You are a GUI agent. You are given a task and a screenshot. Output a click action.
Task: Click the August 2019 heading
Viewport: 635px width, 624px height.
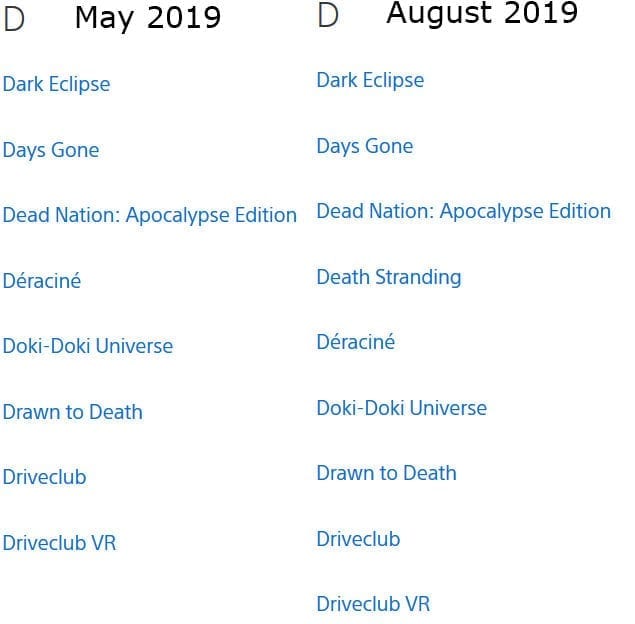pos(482,13)
